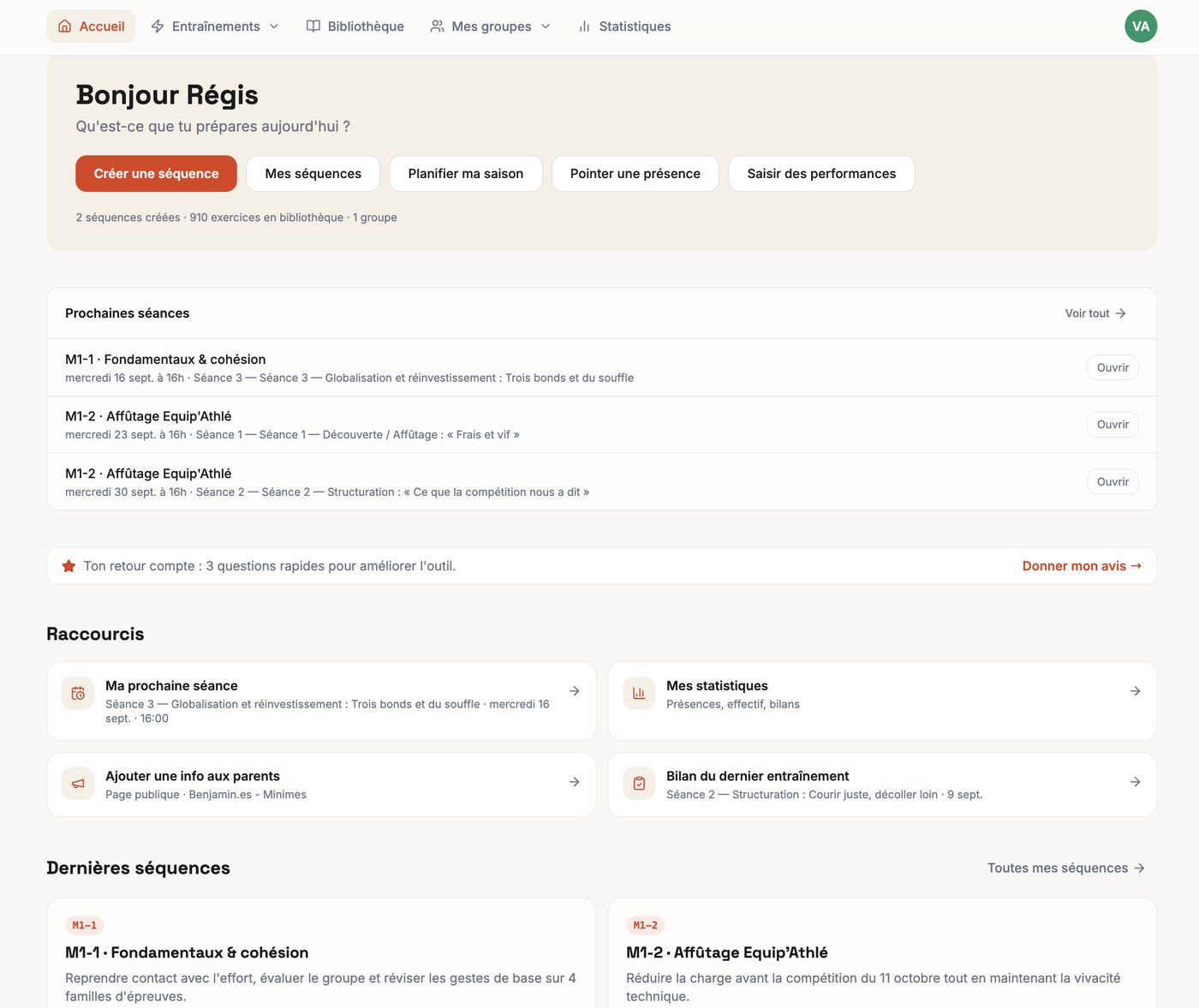This screenshot has width=1199, height=1008.
Task: Click the Donner mon avis link
Action: click(x=1082, y=566)
